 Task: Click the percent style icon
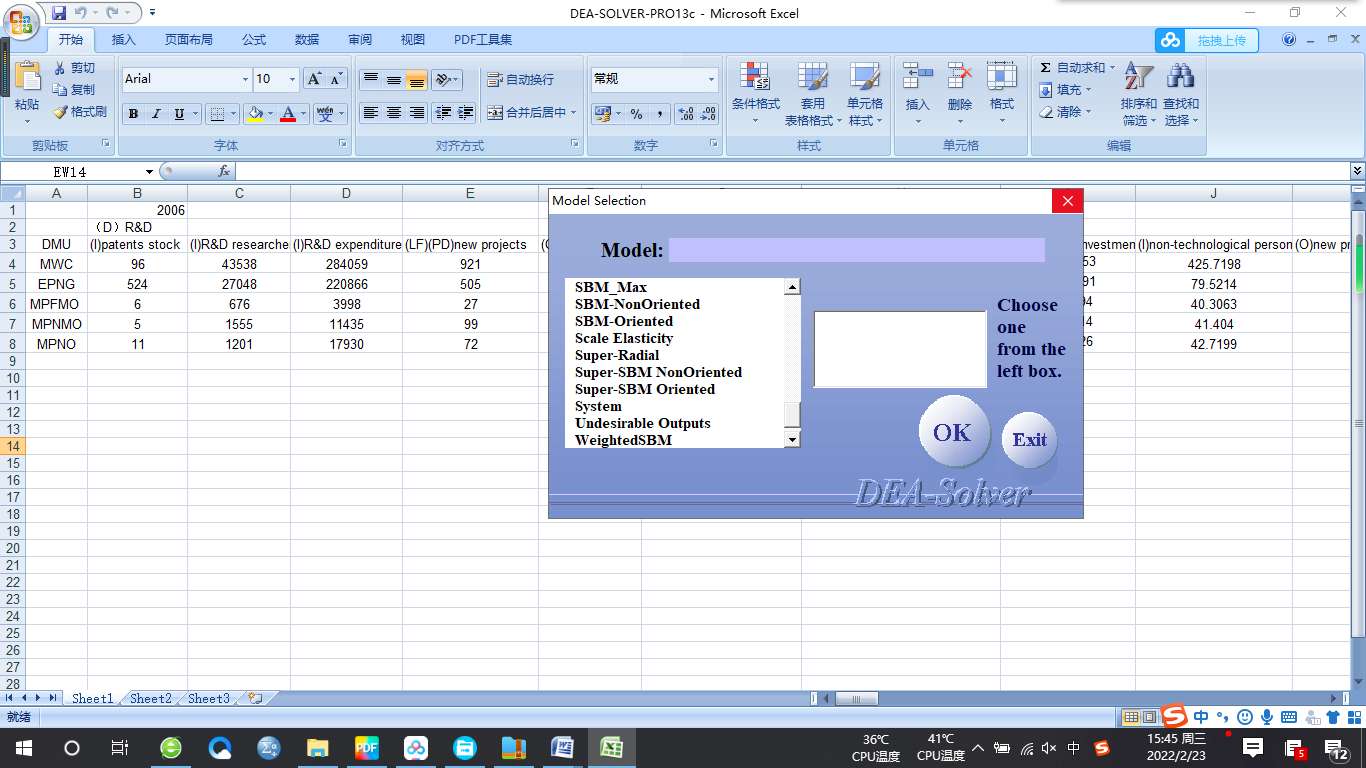[x=636, y=114]
